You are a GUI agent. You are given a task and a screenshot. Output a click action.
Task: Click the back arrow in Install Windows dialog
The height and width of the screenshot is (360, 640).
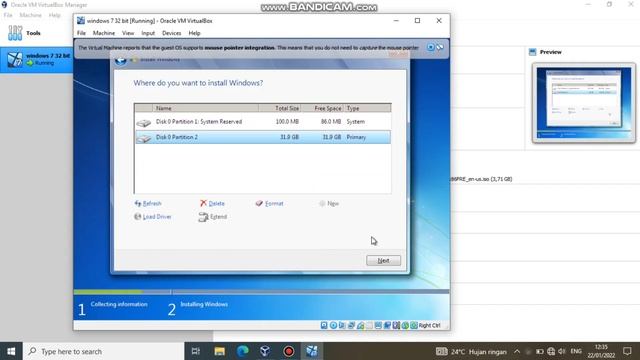point(120,60)
